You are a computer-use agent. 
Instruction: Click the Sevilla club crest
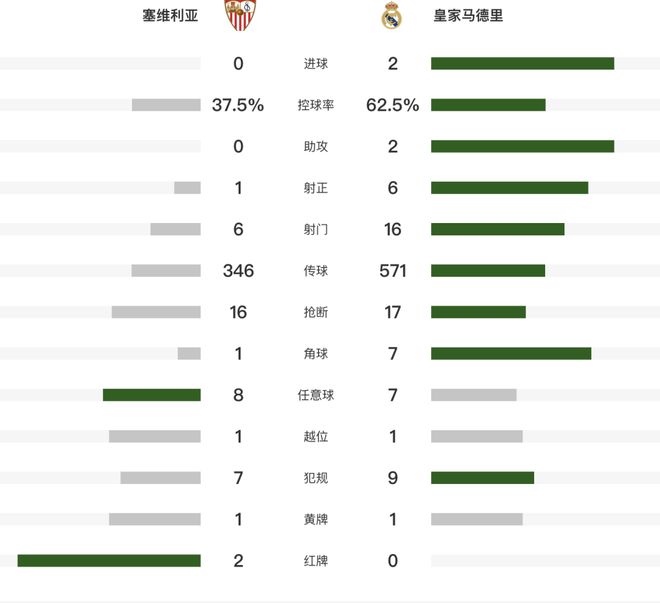coord(238,16)
